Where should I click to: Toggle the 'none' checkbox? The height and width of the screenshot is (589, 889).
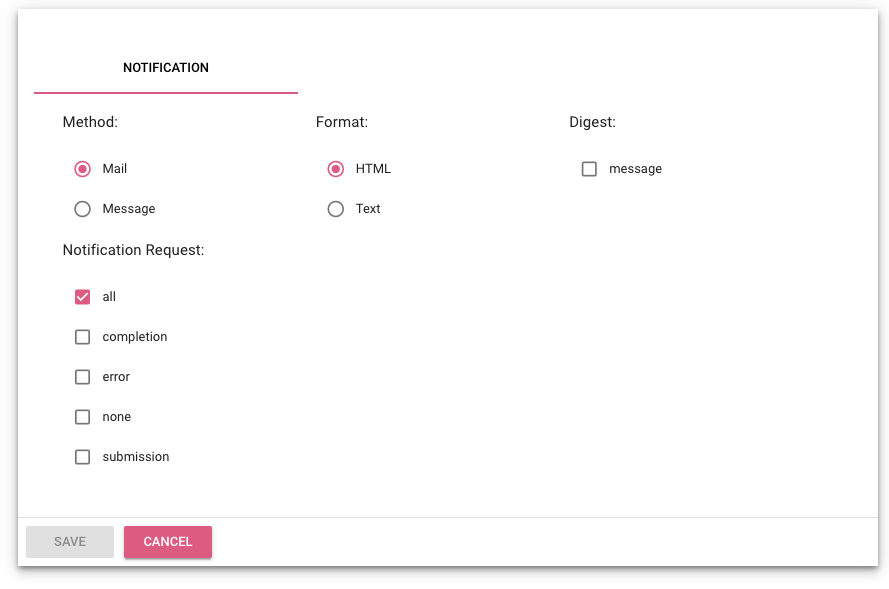pyautogui.click(x=82, y=417)
